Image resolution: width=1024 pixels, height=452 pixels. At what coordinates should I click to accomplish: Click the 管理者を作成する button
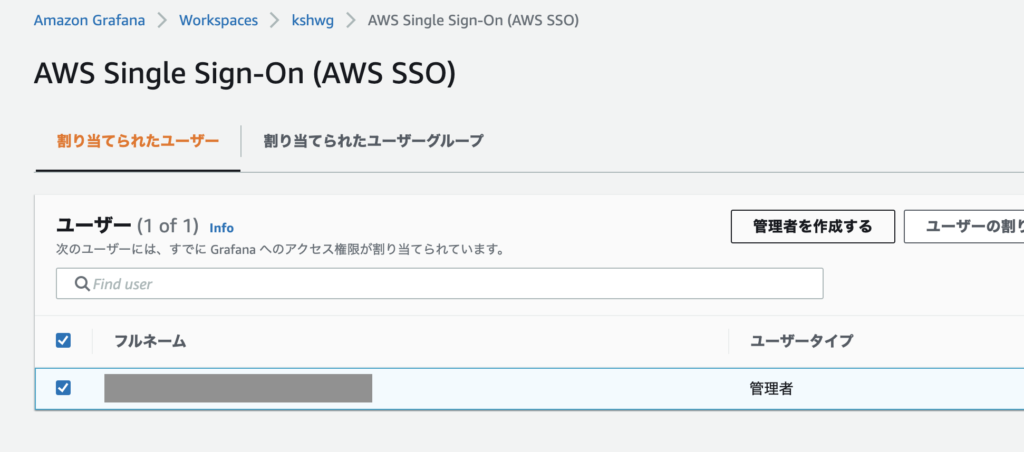click(812, 227)
